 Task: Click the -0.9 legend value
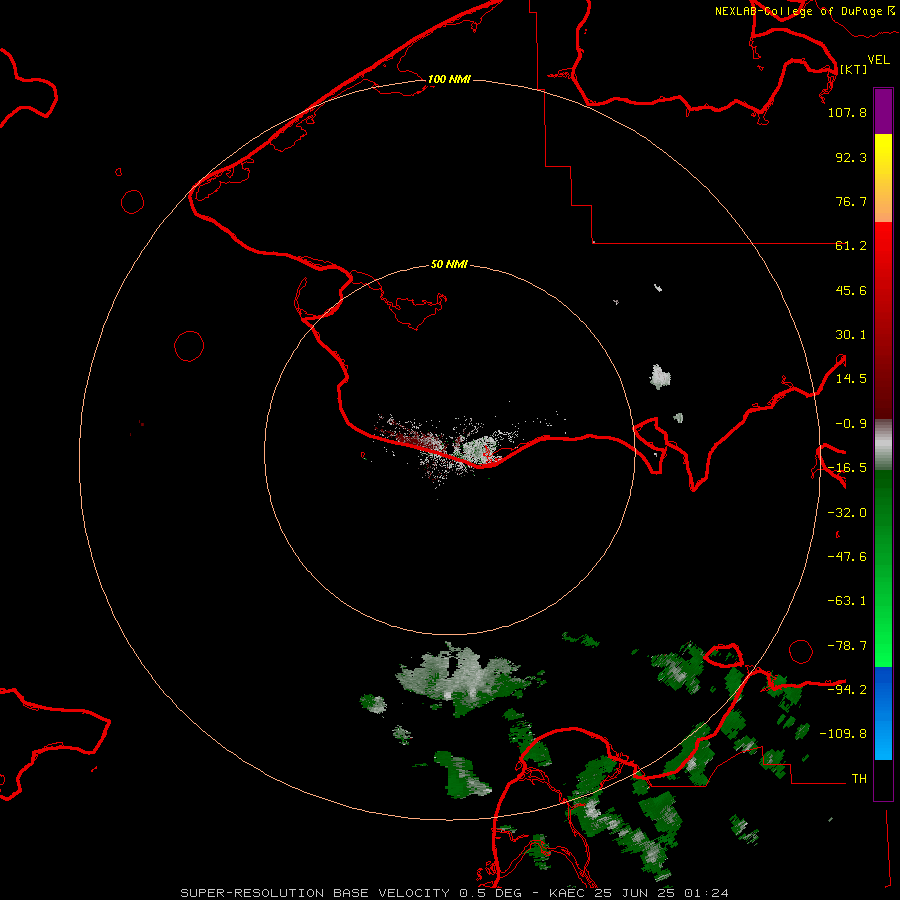[x=851, y=424]
